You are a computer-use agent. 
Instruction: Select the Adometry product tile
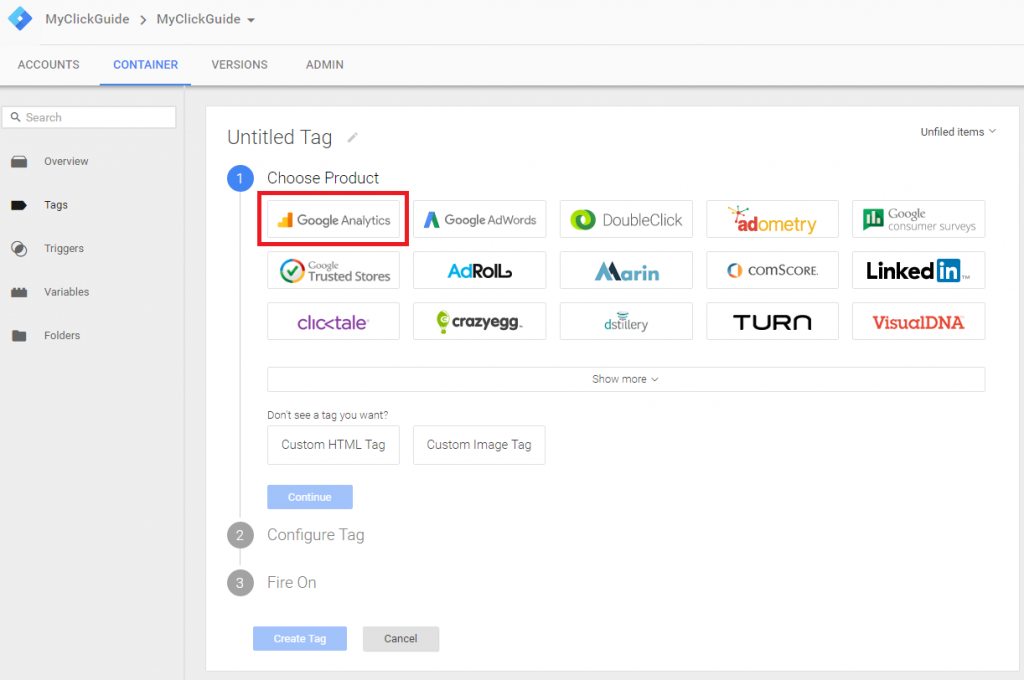pyautogui.click(x=772, y=219)
